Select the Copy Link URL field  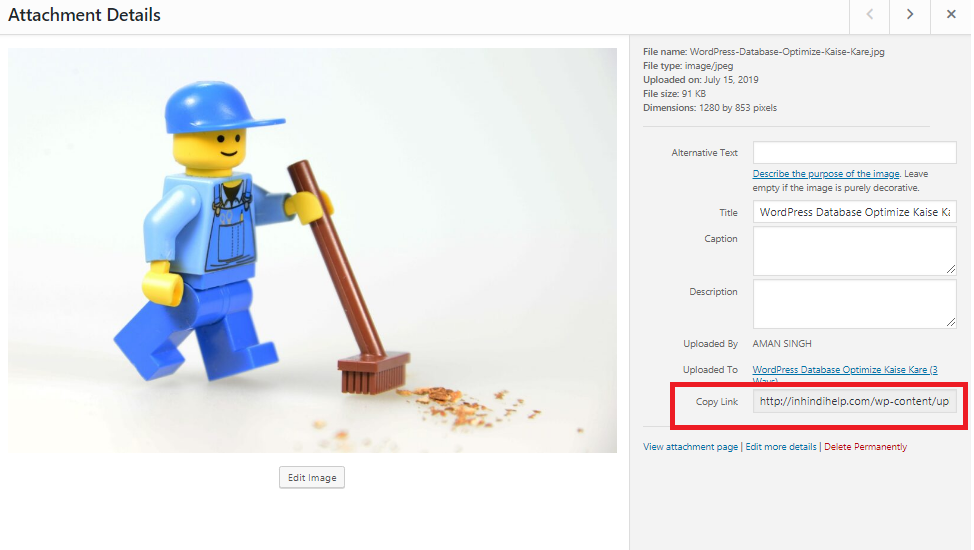pos(854,401)
